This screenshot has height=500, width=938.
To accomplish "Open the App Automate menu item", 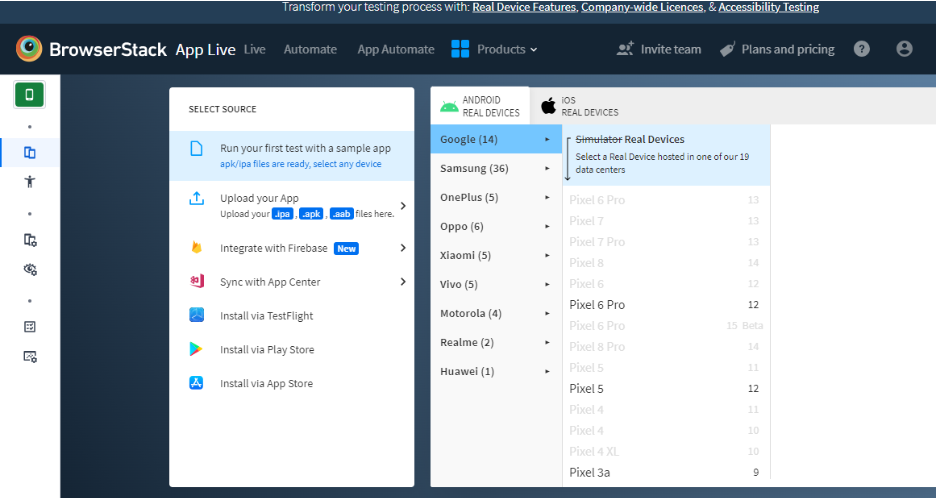I will coord(396,49).
